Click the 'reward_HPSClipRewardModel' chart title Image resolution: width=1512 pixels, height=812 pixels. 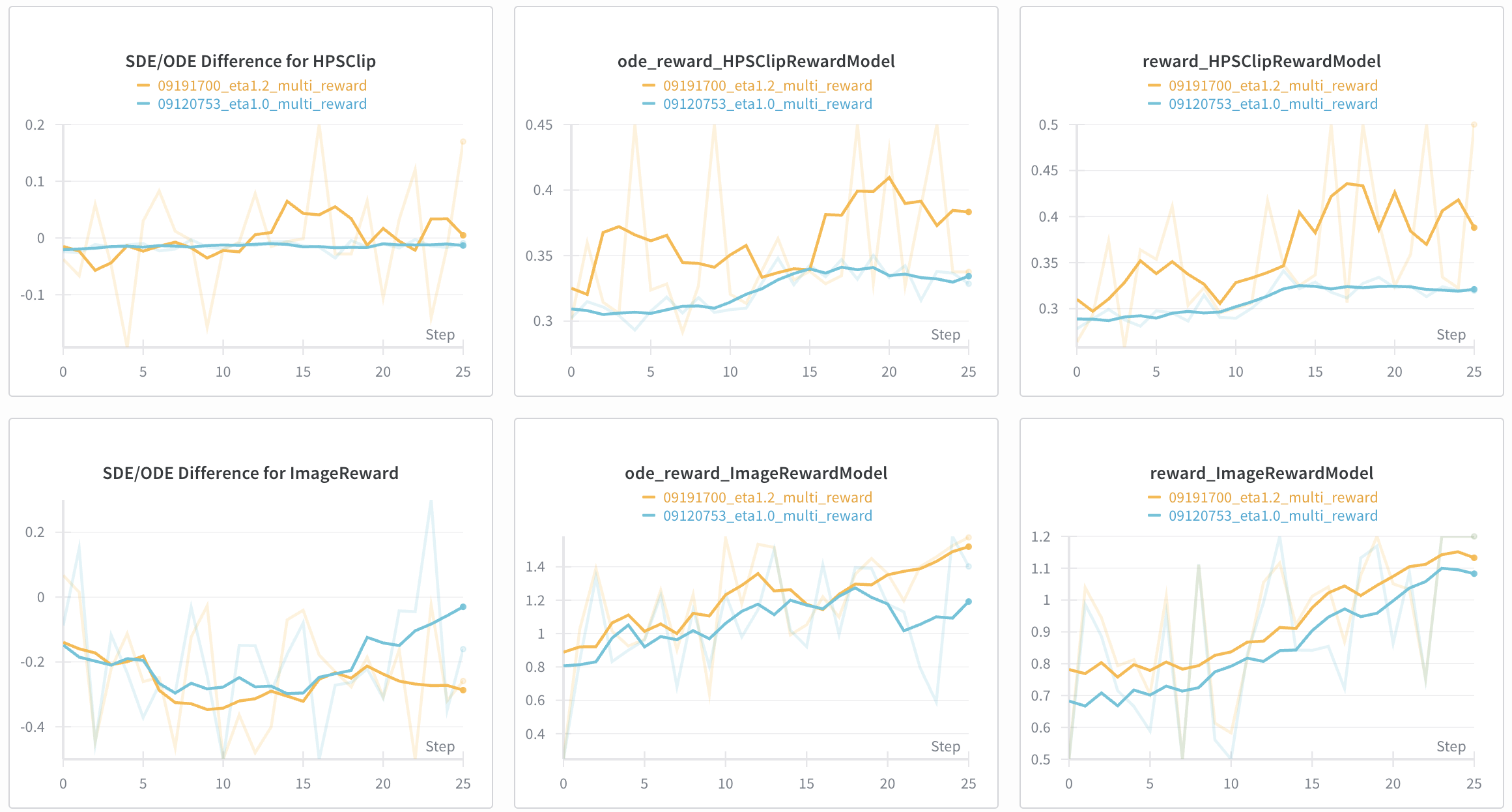pyautogui.click(x=1261, y=61)
